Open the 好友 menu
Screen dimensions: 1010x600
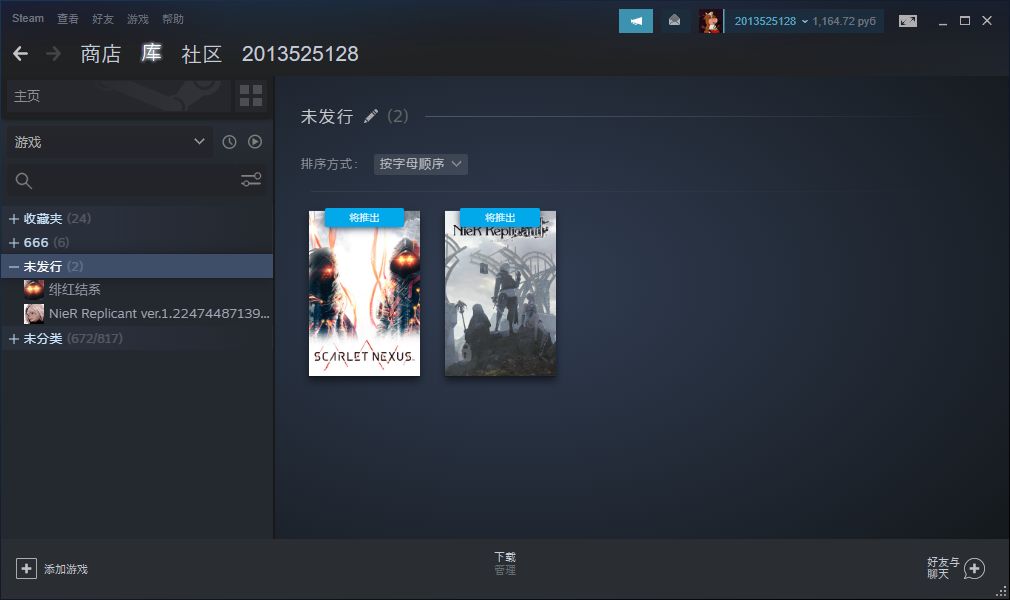[x=103, y=19]
